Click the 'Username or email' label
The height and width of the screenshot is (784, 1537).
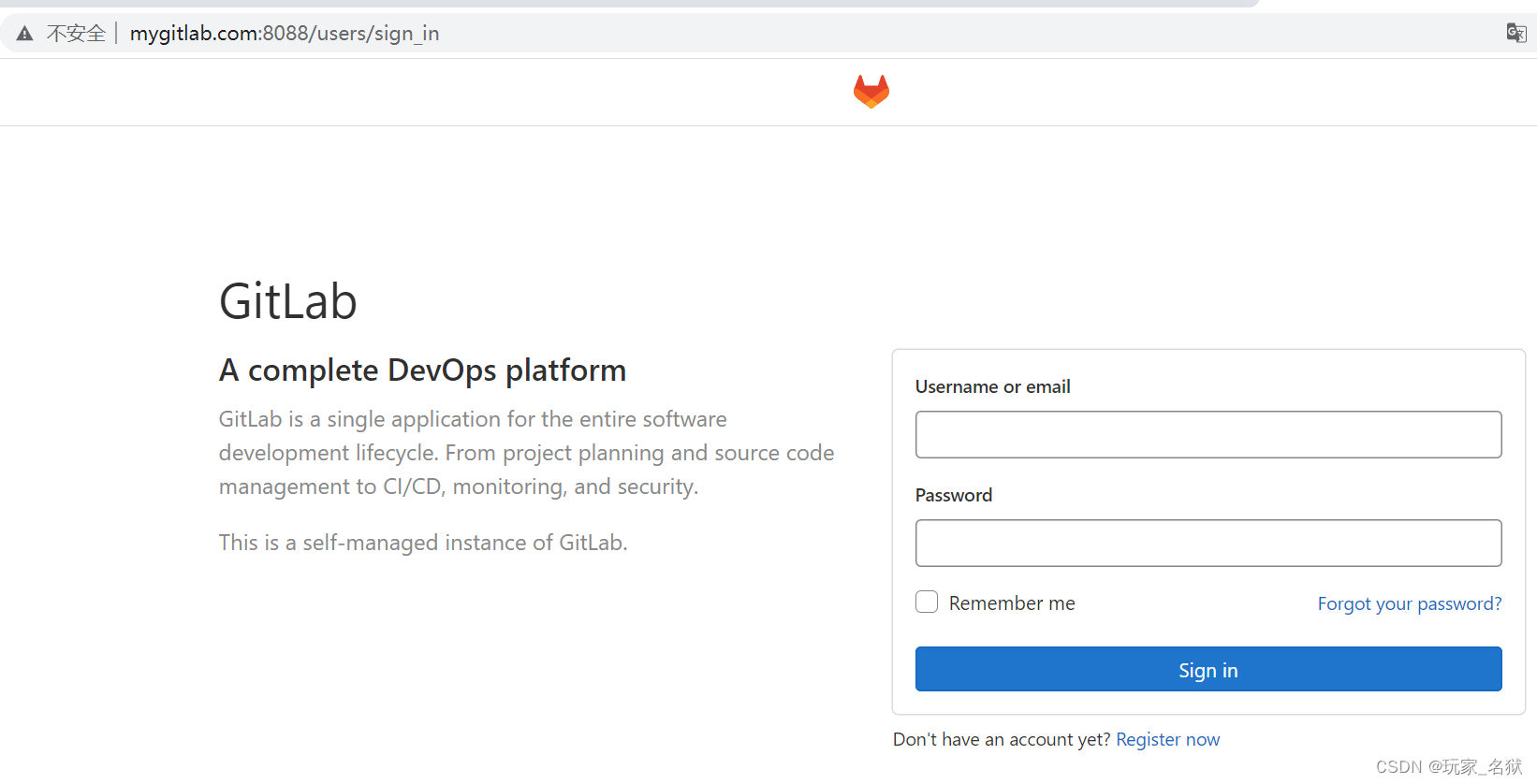[992, 386]
